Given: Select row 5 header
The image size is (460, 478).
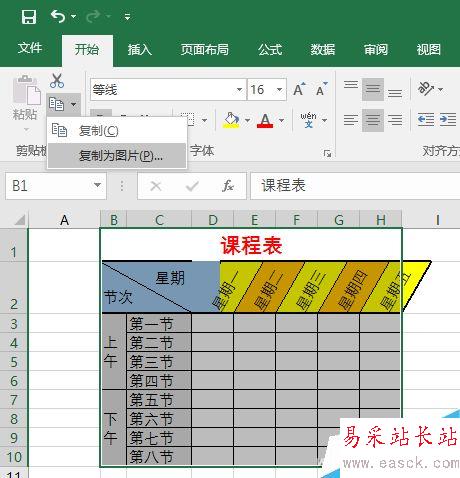Looking at the screenshot, I should coord(14,362).
